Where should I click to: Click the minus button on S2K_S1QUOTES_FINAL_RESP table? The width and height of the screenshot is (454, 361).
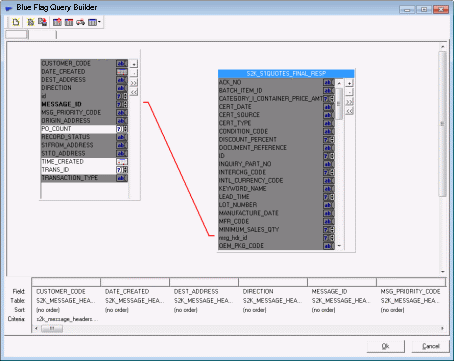click(349, 92)
